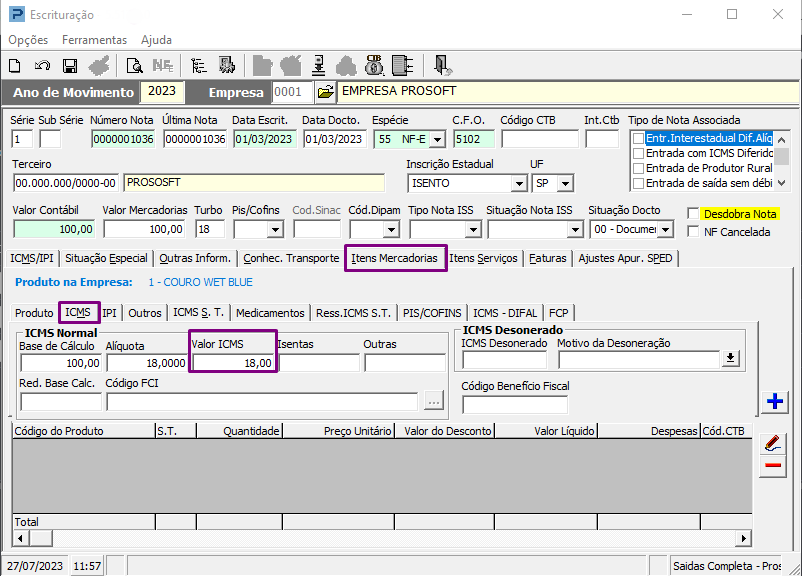Open the Ferramentas menu
This screenshot has width=802, height=576.
pyautogui.click(x=94, y=40)
